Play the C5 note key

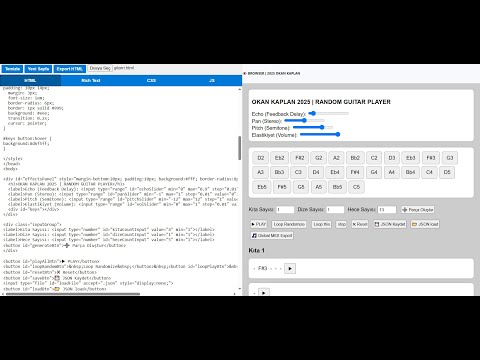[x=356, y=187]
